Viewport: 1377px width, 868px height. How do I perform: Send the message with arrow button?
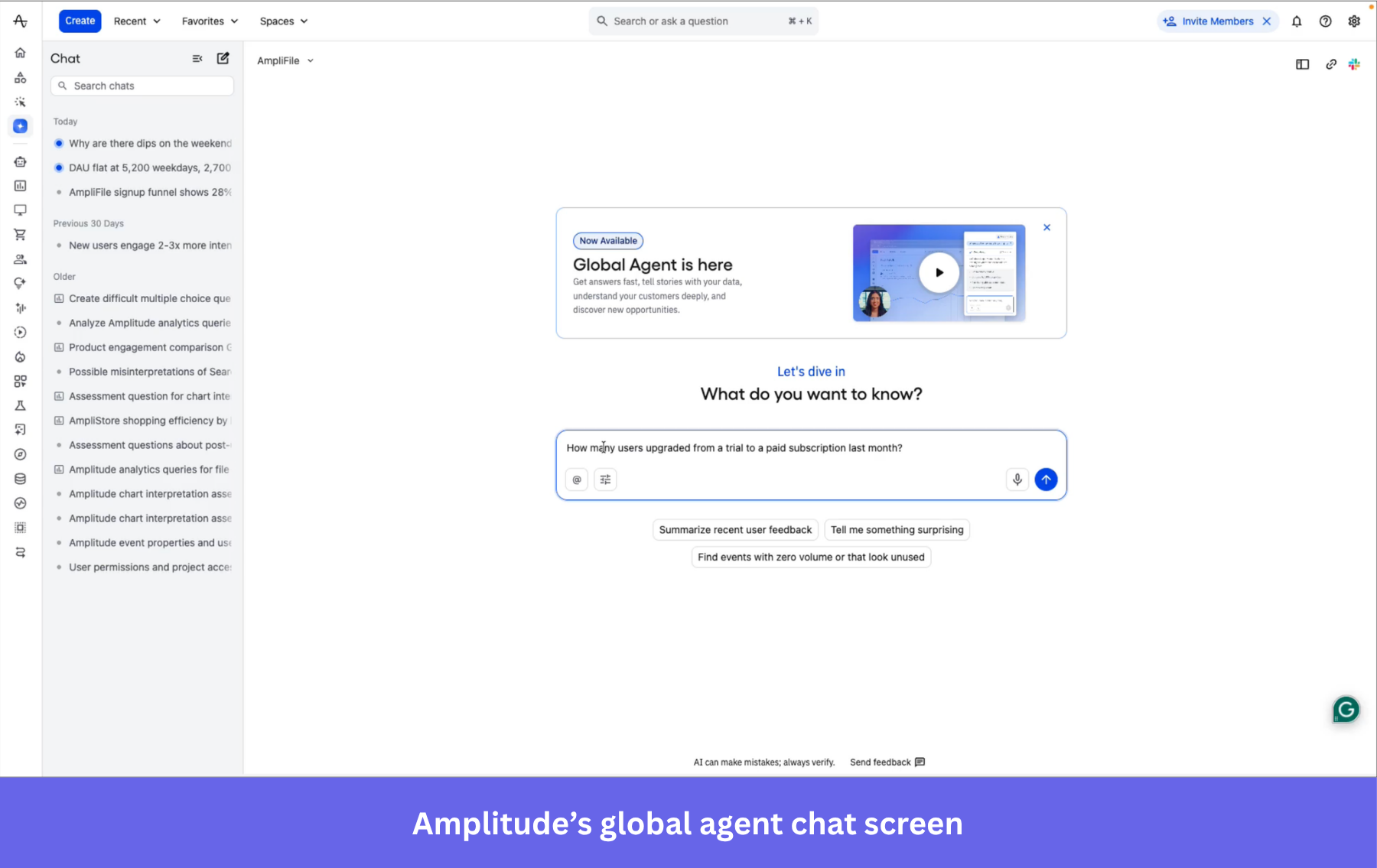pyautogui.click(x=1047, y=480)
